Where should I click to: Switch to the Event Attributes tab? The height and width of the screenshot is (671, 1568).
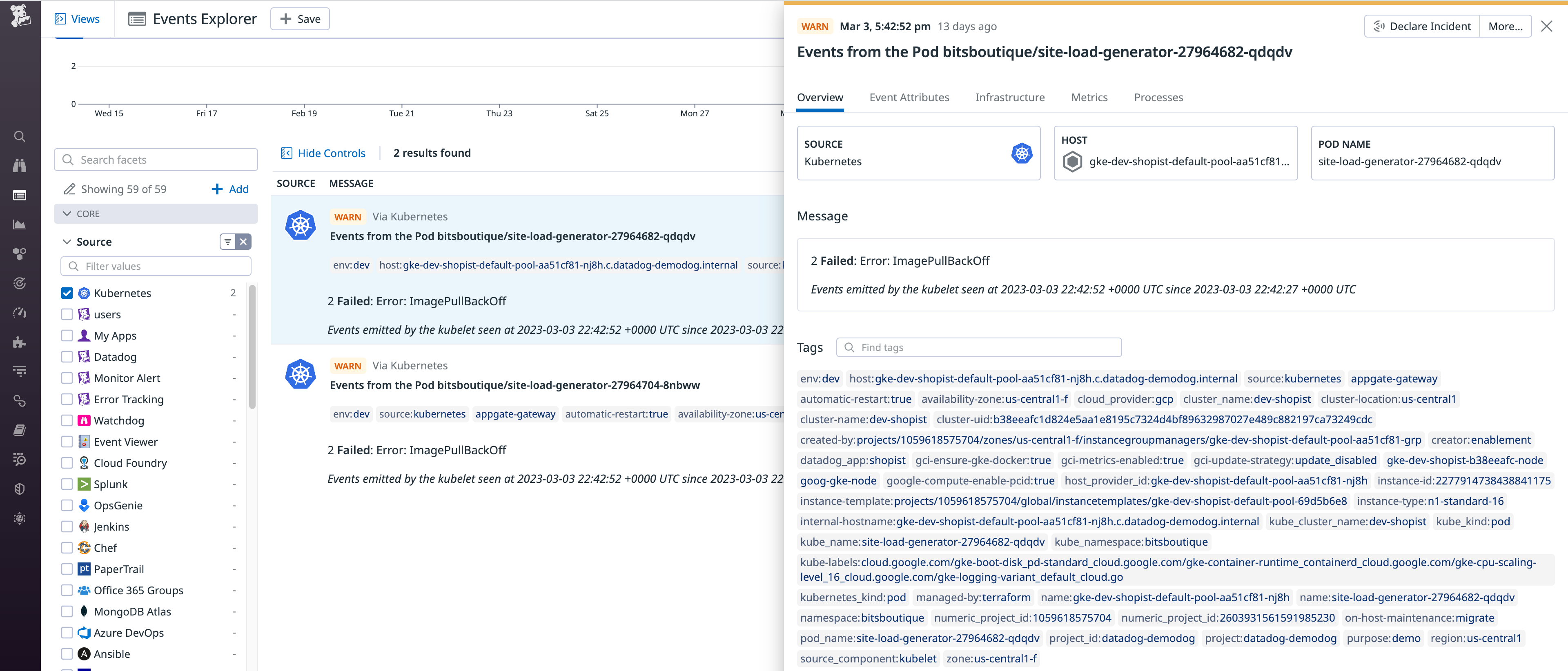[909, 97]
